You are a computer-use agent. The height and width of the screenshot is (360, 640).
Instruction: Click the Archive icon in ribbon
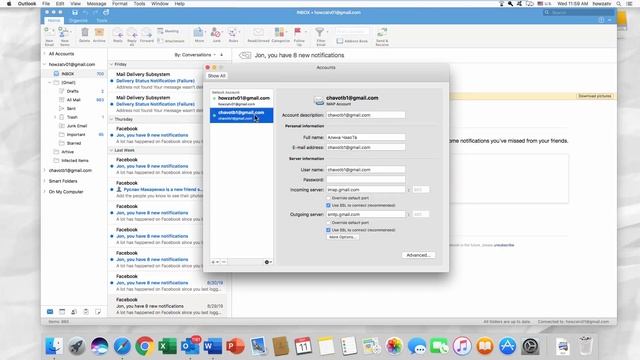click(x=99, y=32)
